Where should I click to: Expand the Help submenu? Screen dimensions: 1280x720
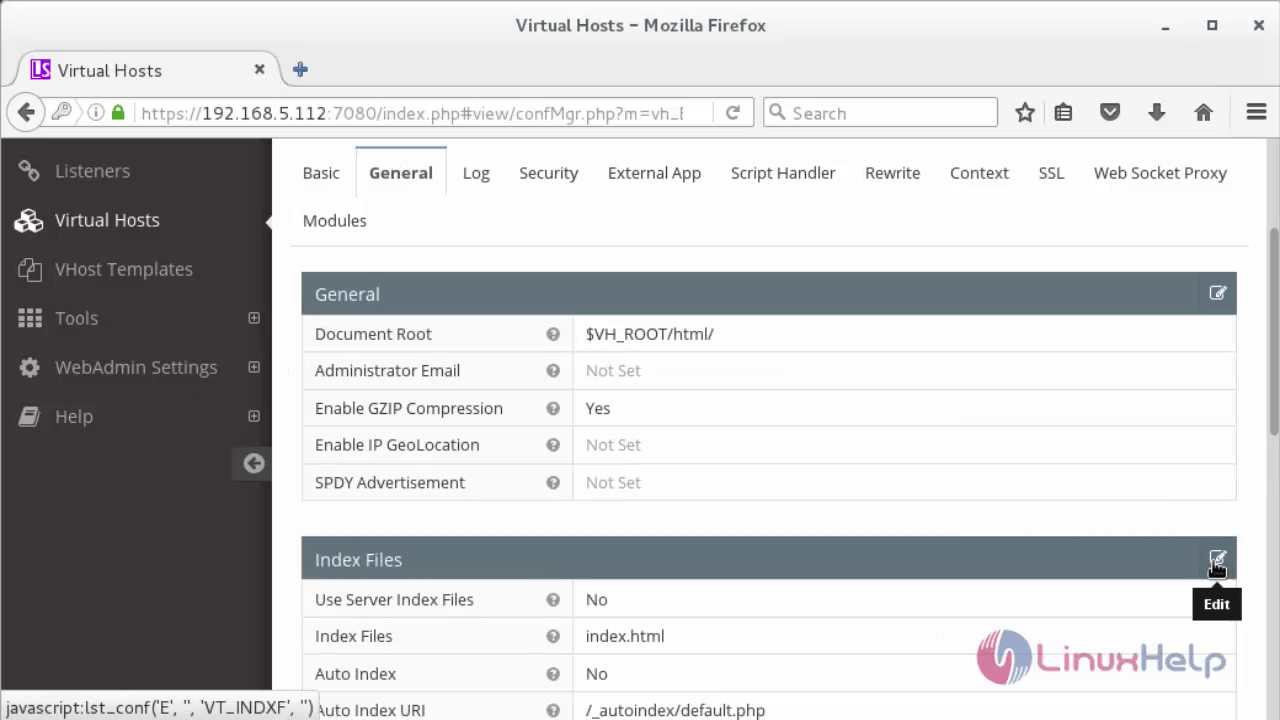point(254,416)
